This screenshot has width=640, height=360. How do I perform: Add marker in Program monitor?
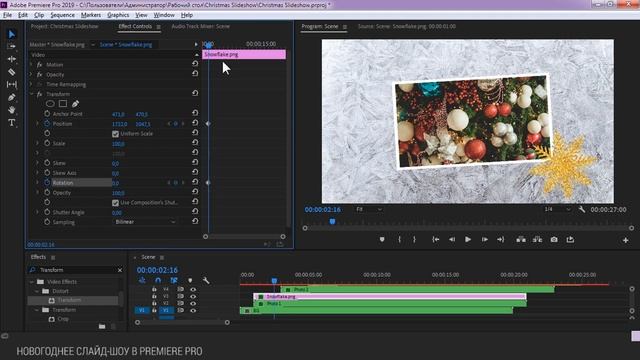(382, 240)
